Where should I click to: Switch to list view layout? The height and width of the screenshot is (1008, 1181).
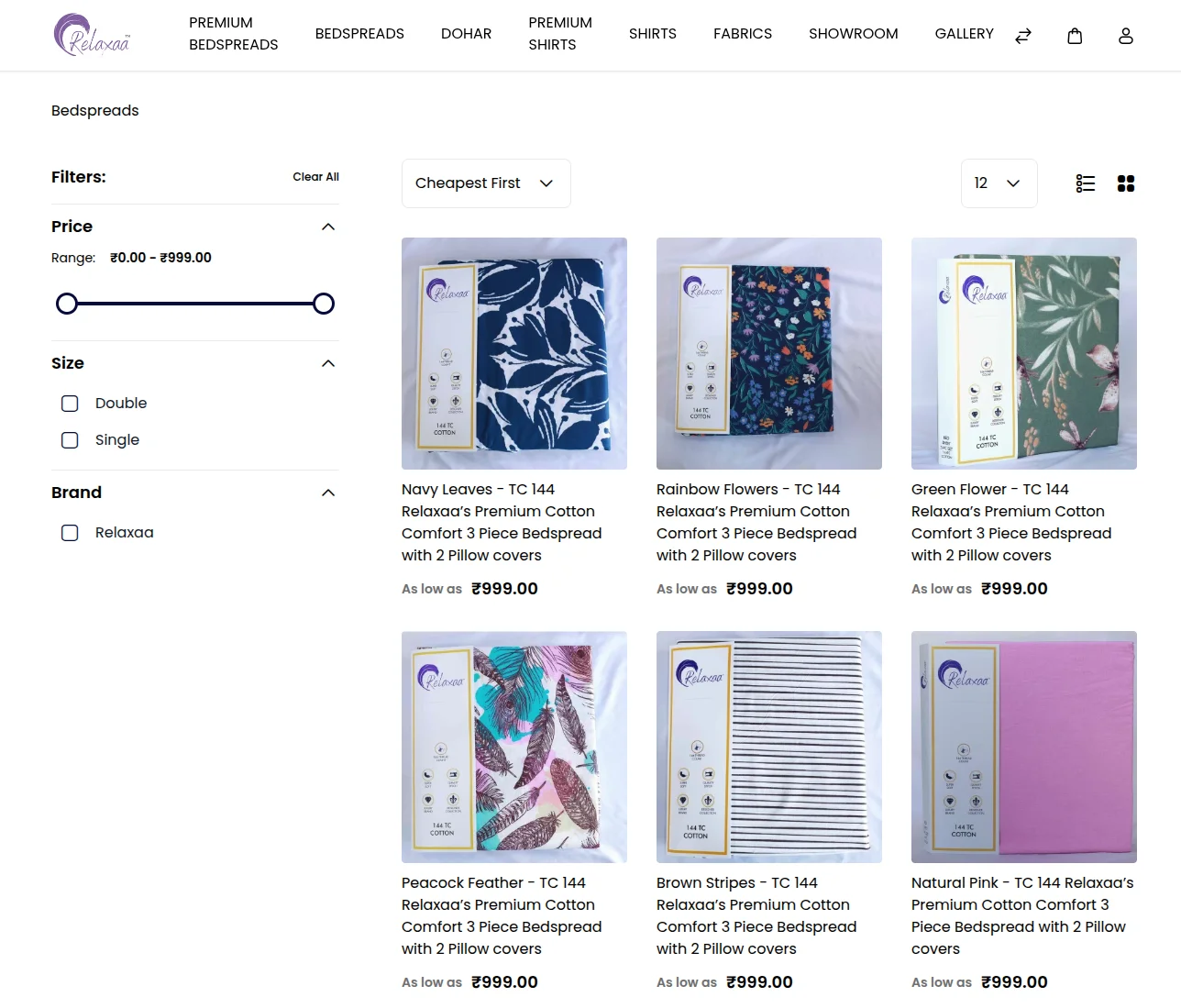[1086, 183]
